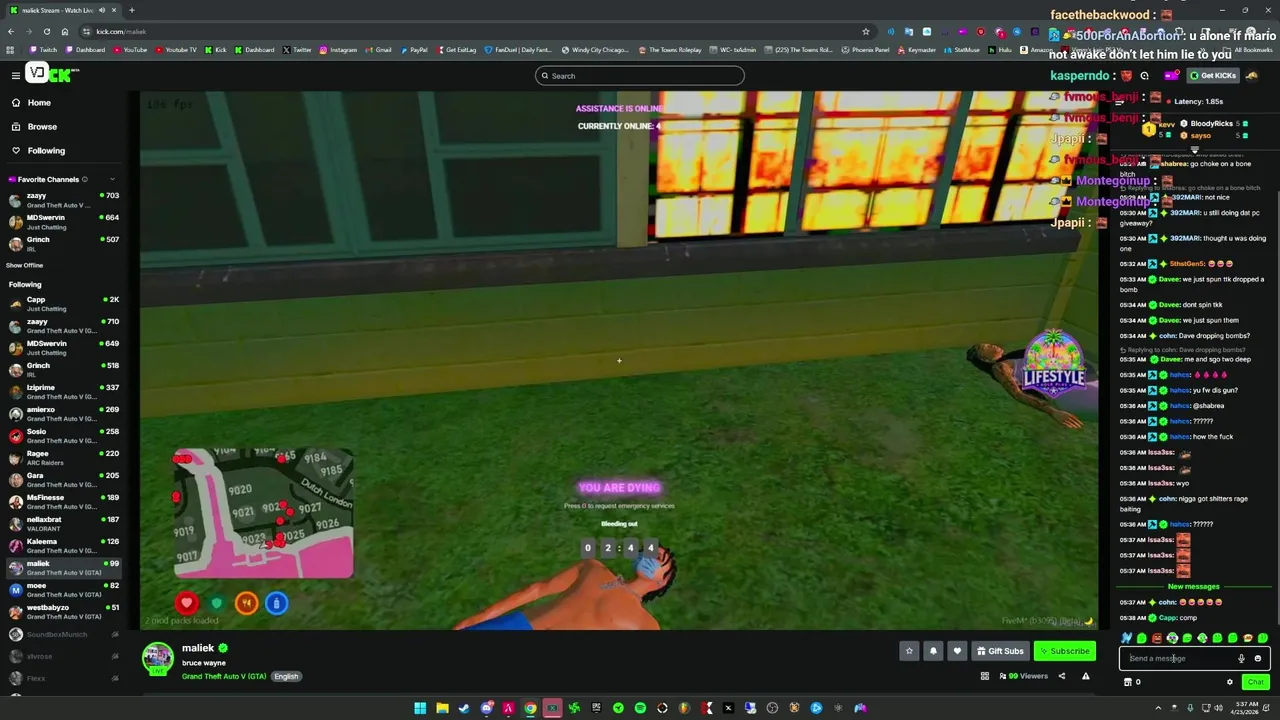Open the Kick home logo
The width and height of the screenshot is (1280, 720).
52,74
